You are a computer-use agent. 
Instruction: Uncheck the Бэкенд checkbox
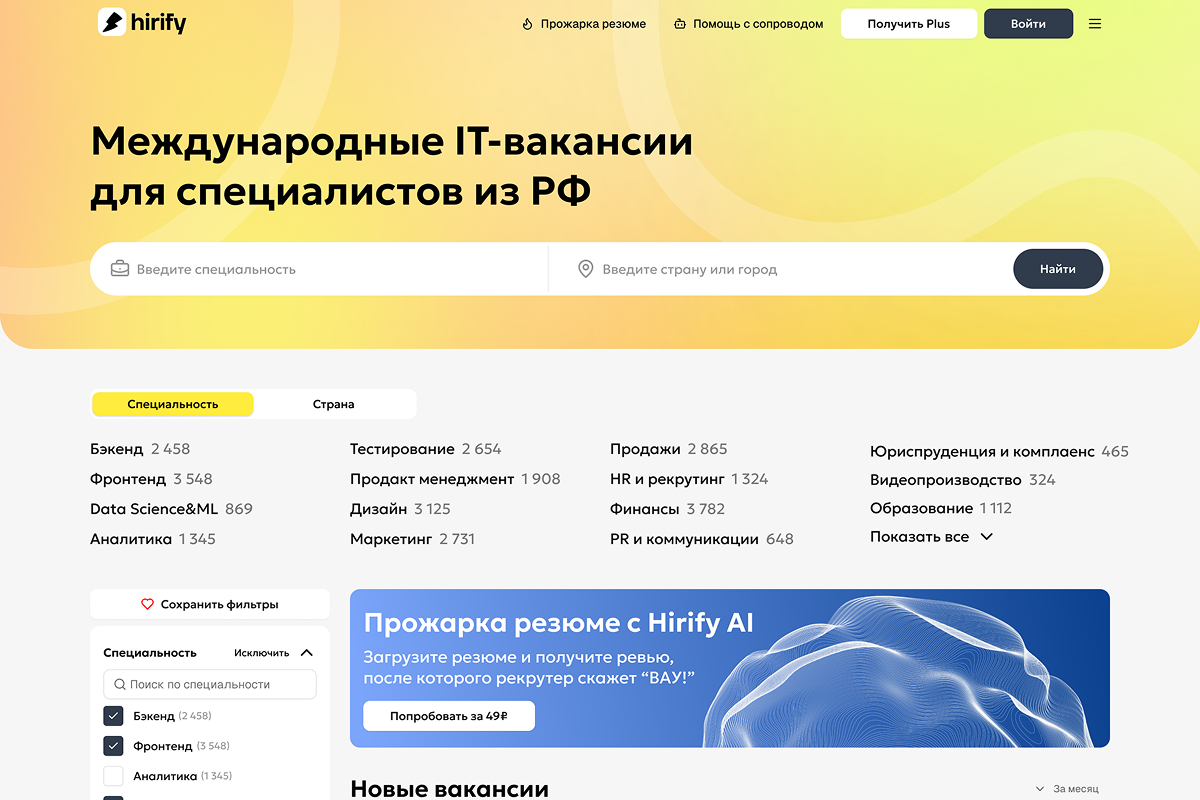click(x=113, y=716)
